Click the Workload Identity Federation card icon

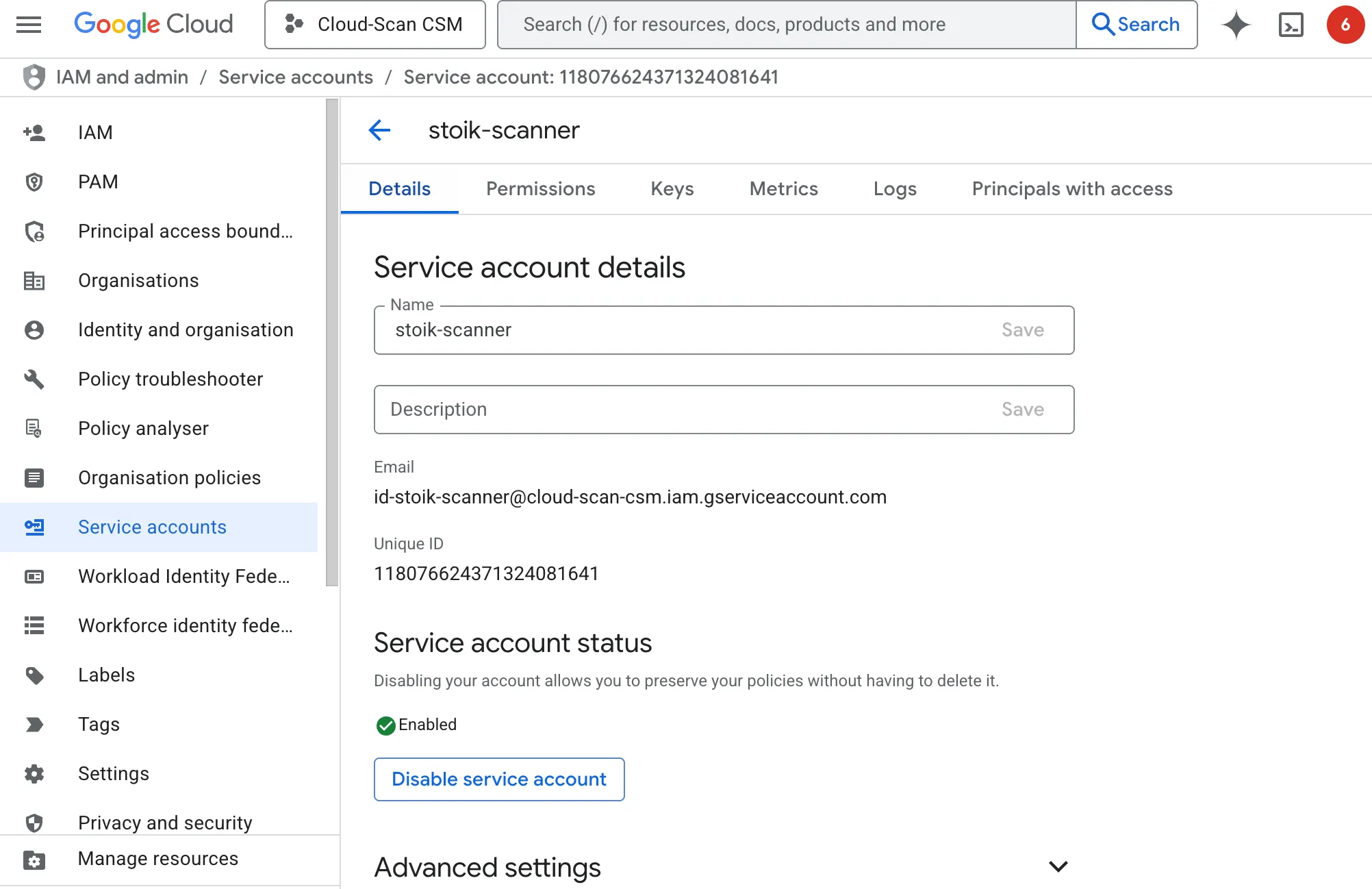34,576
